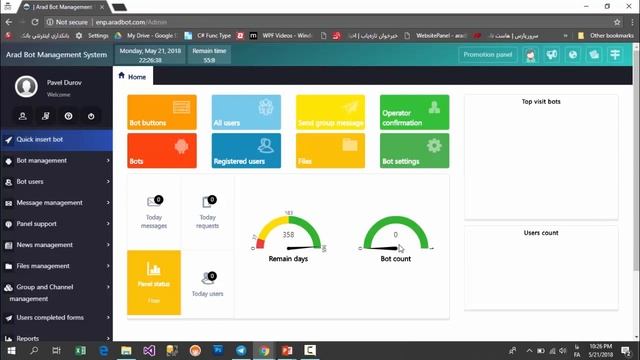Open the All users tile

coord(246,112)
